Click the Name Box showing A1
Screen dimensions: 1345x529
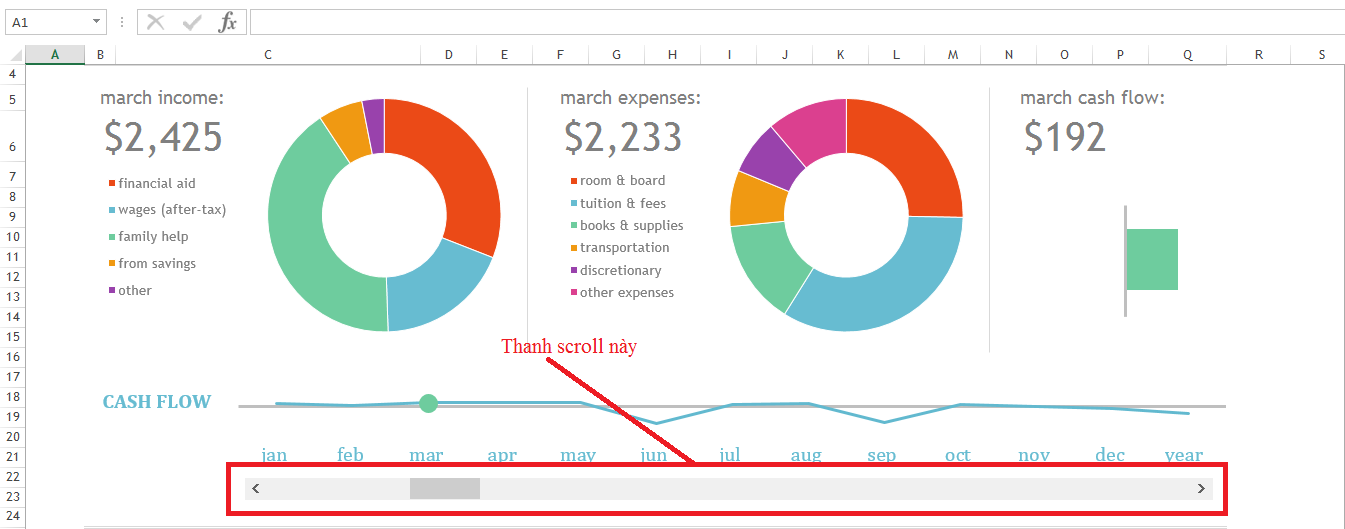click(45, 22)
